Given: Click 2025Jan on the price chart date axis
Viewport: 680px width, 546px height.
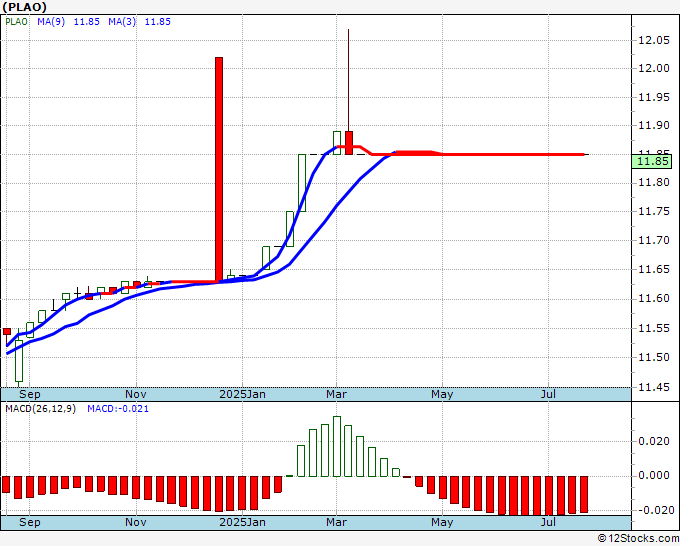Looking at the screenshot, I should tap(242, 394).
